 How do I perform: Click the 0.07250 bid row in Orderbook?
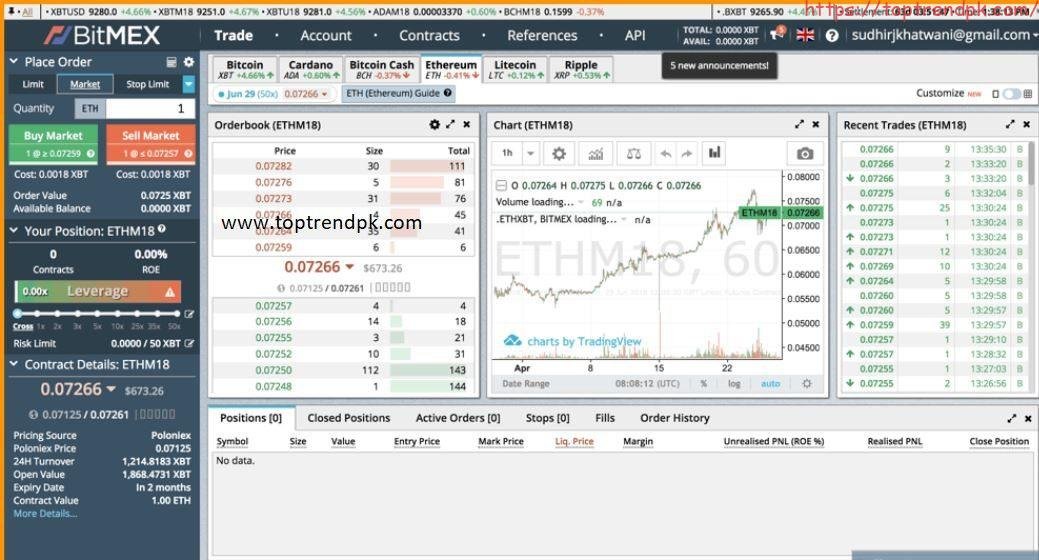[343, 370]
